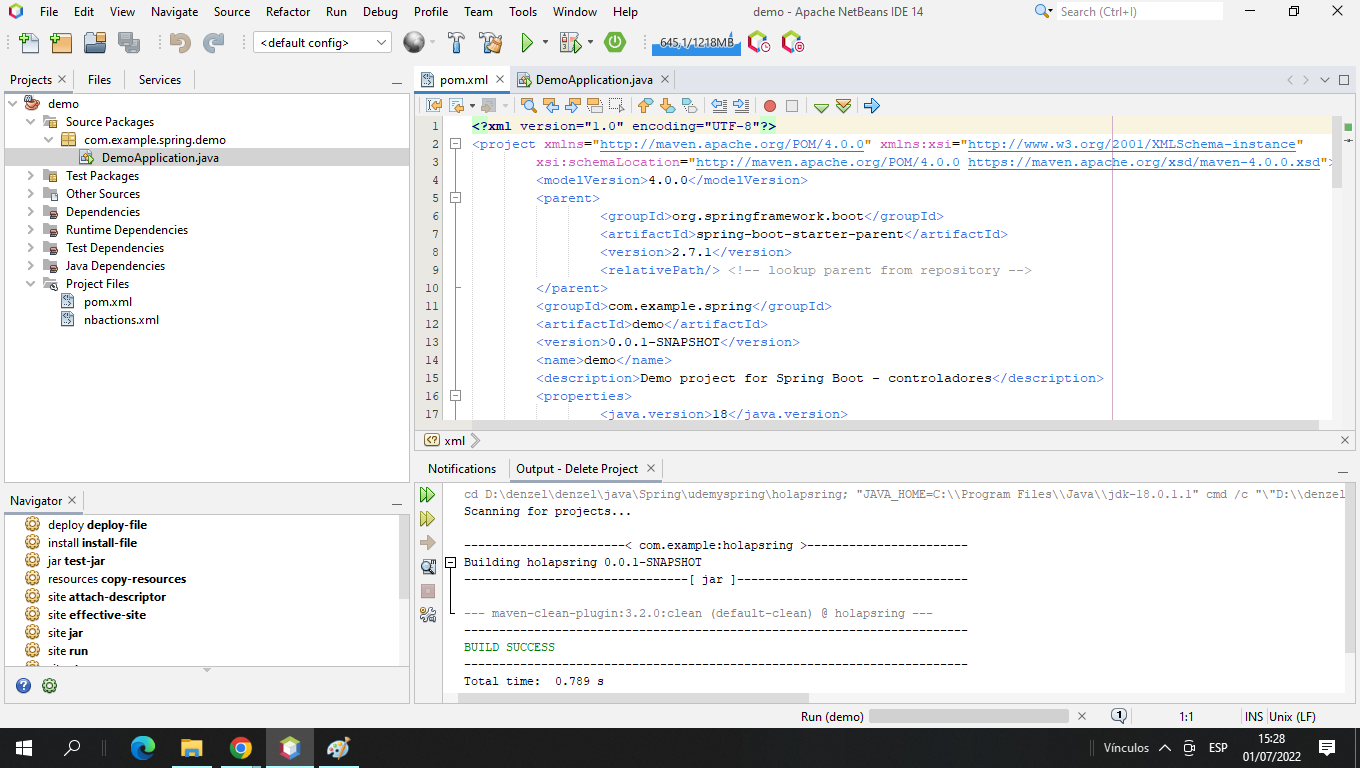Click Find Selection magnifier in editor toolbar
The image size is (1360, 768).
[x=529, y=105]
